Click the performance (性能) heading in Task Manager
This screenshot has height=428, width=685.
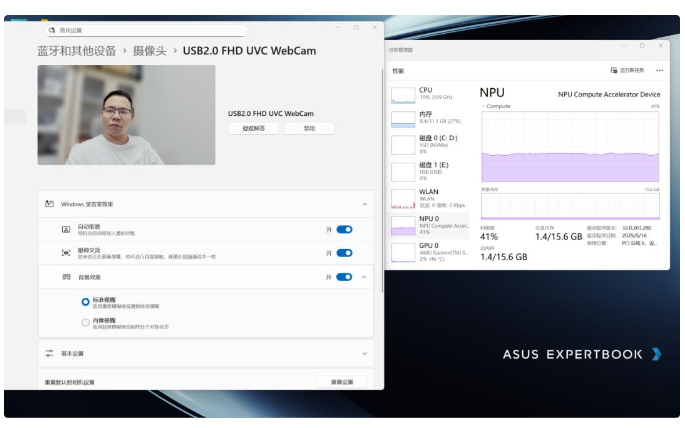[x=398, y=71]
